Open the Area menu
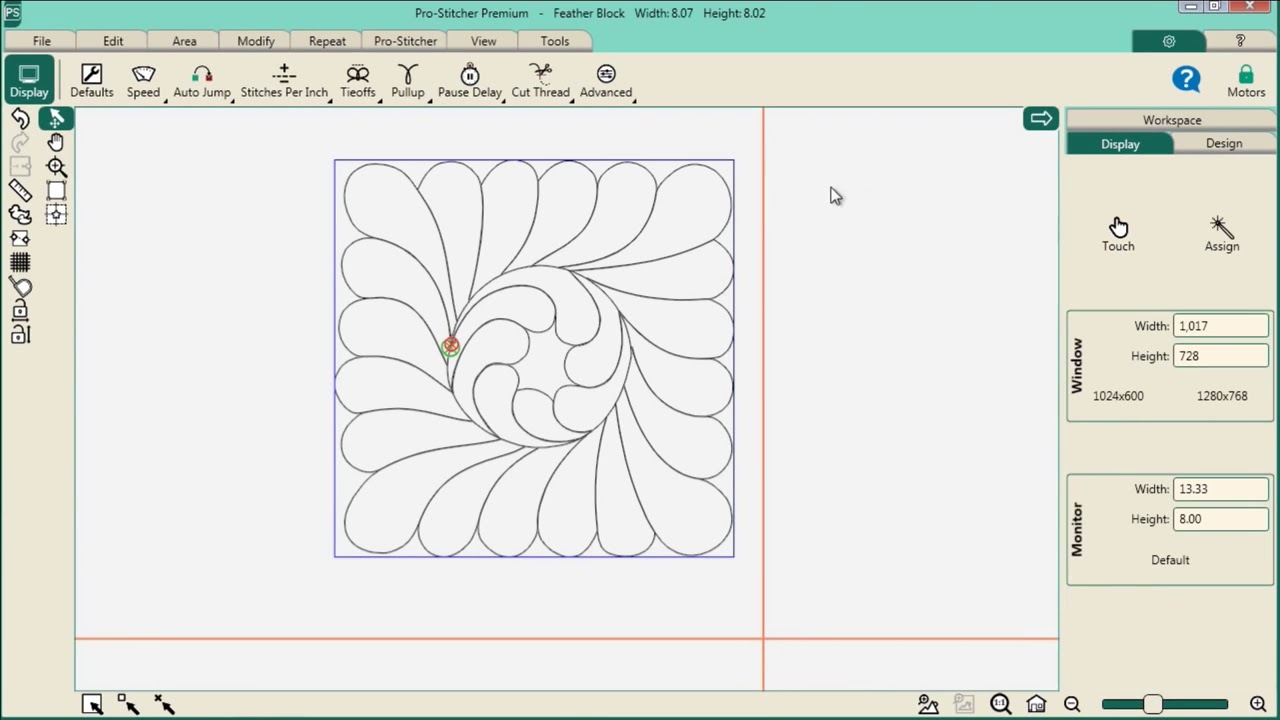Viewport: 1280px width, 720px height. tap(184, 41)
